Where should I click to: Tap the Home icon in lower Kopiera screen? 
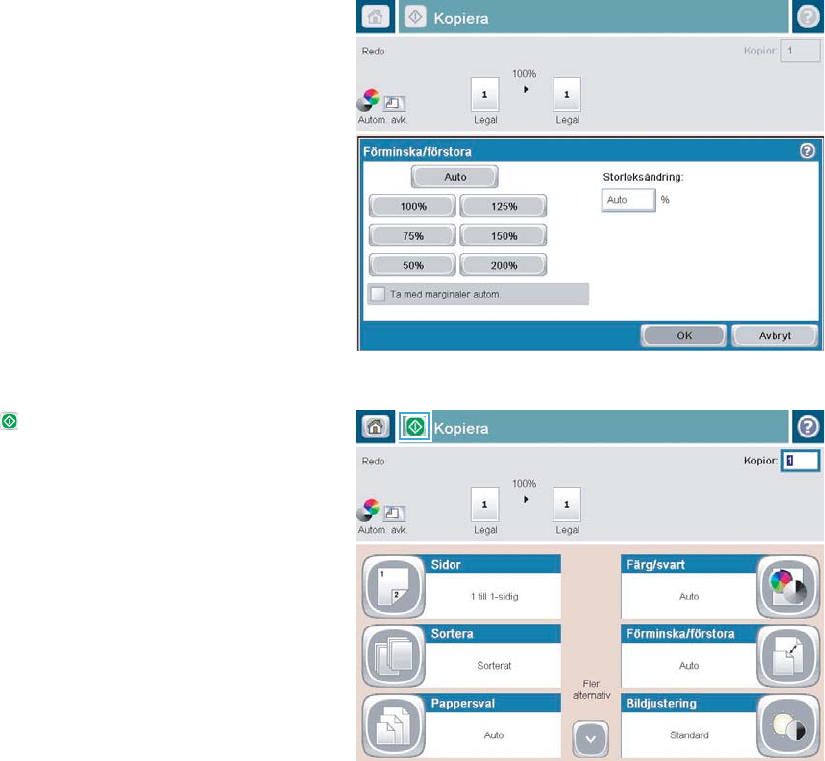(375, 426)
